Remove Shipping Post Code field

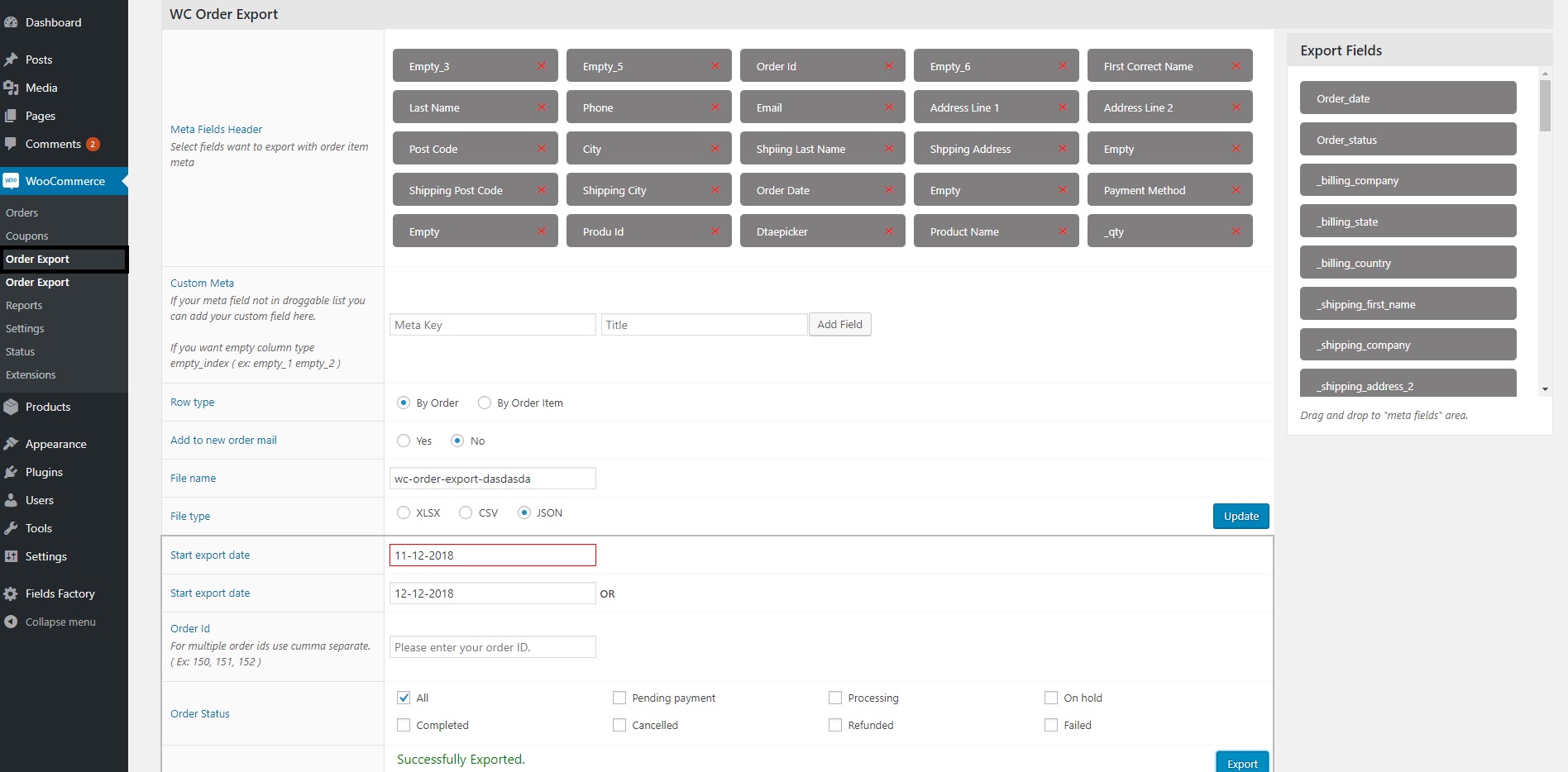click(542, 190)
